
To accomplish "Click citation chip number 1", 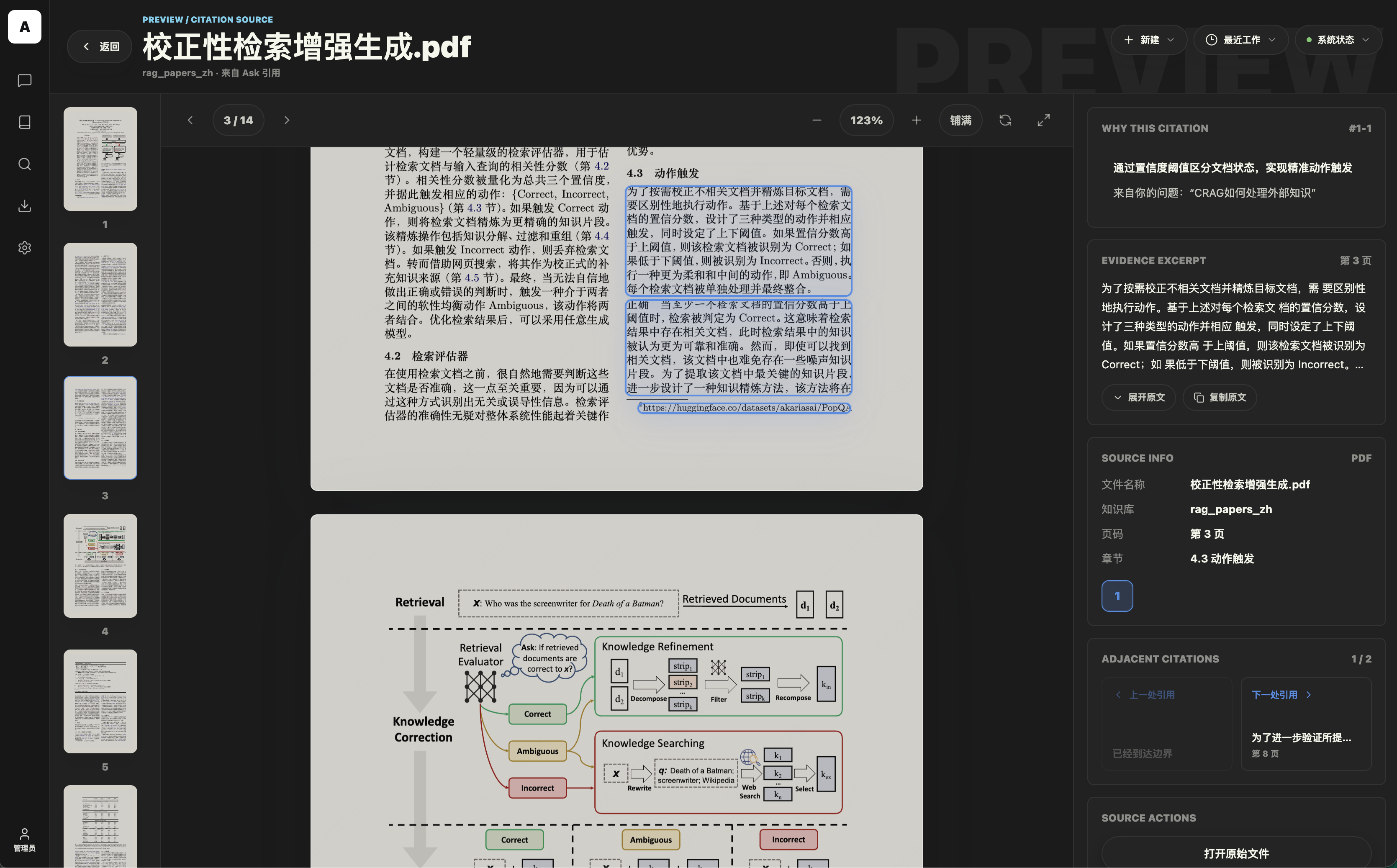I will click(1117, 596).
